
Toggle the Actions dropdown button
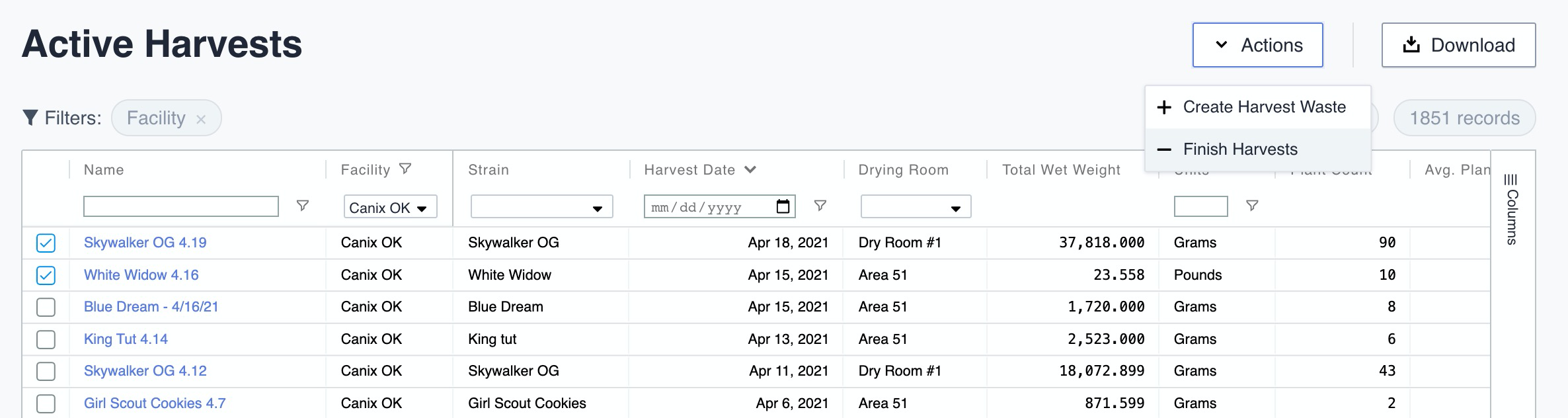(x=1257, y=45)
